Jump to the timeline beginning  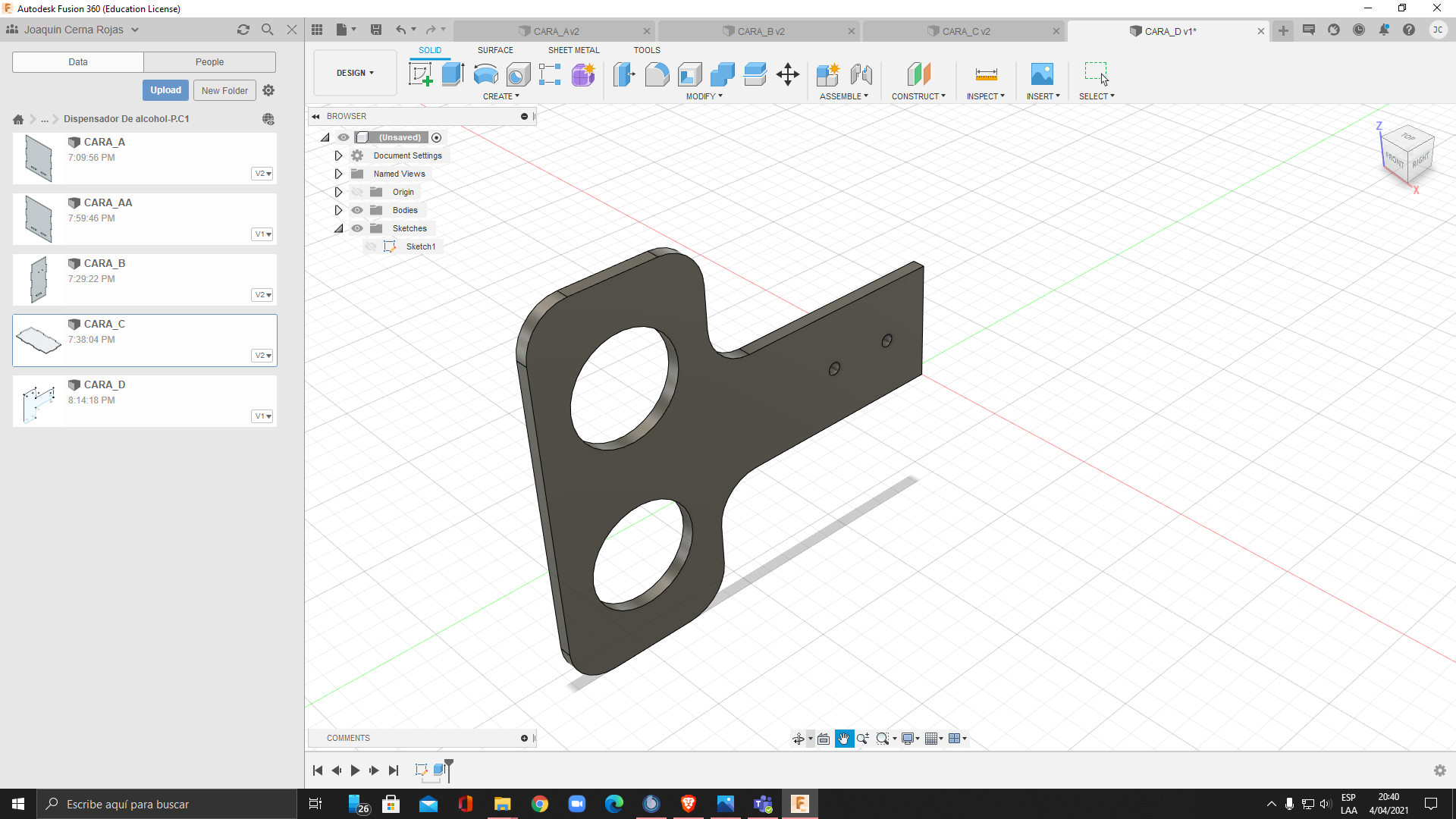(318, 770)
